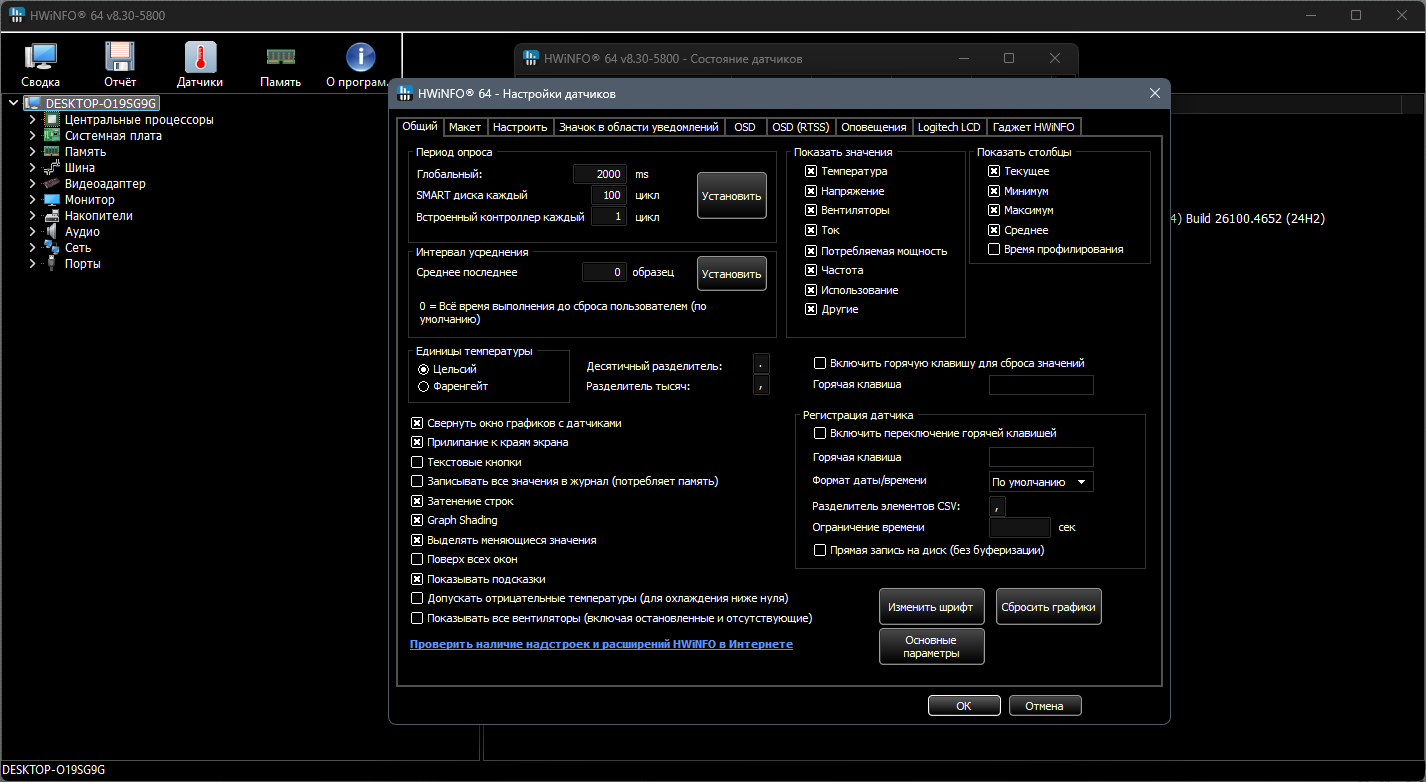Click the Сеть network icon in tree

pos(52,248)
